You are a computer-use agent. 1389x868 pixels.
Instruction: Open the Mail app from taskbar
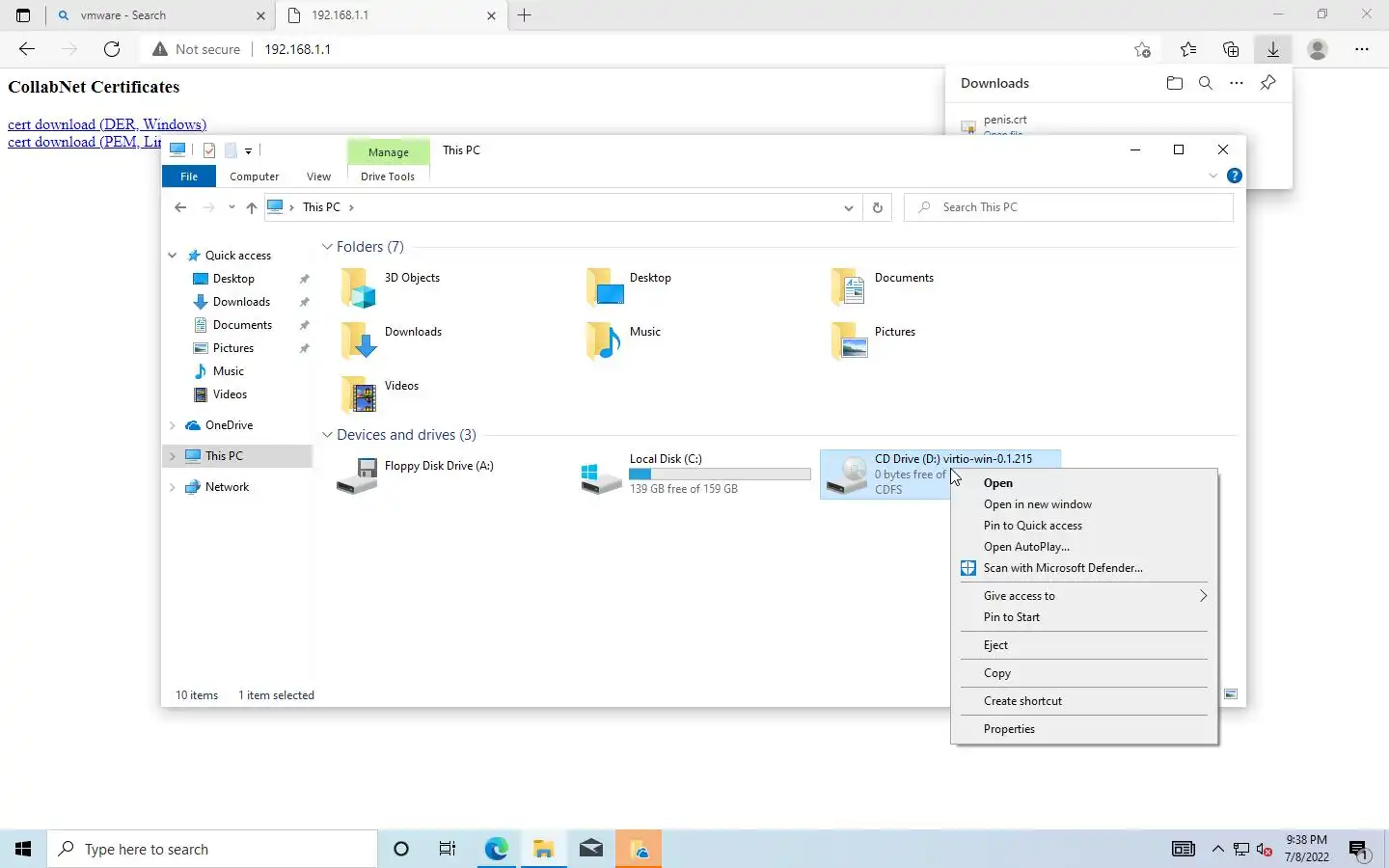tap(591, 849)
